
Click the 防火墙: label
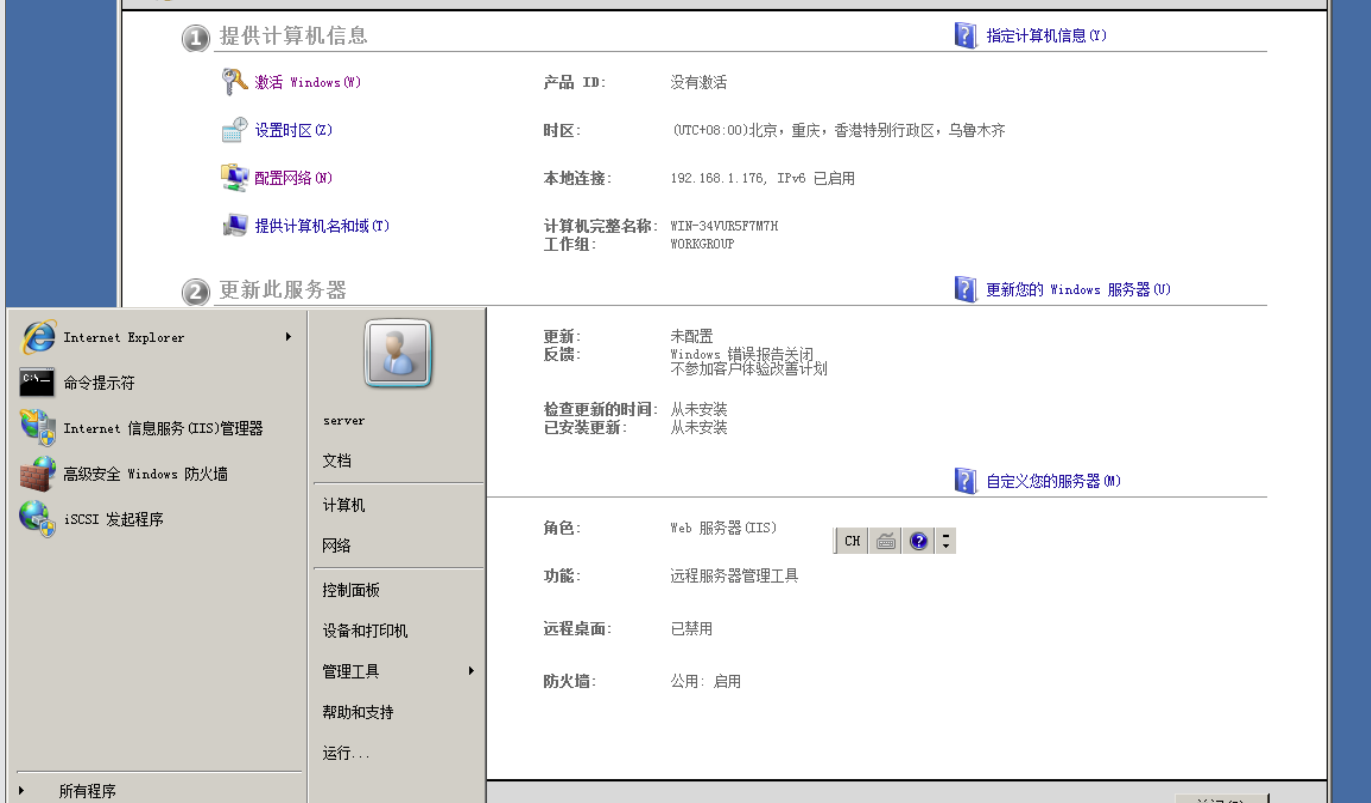(570, 681)
